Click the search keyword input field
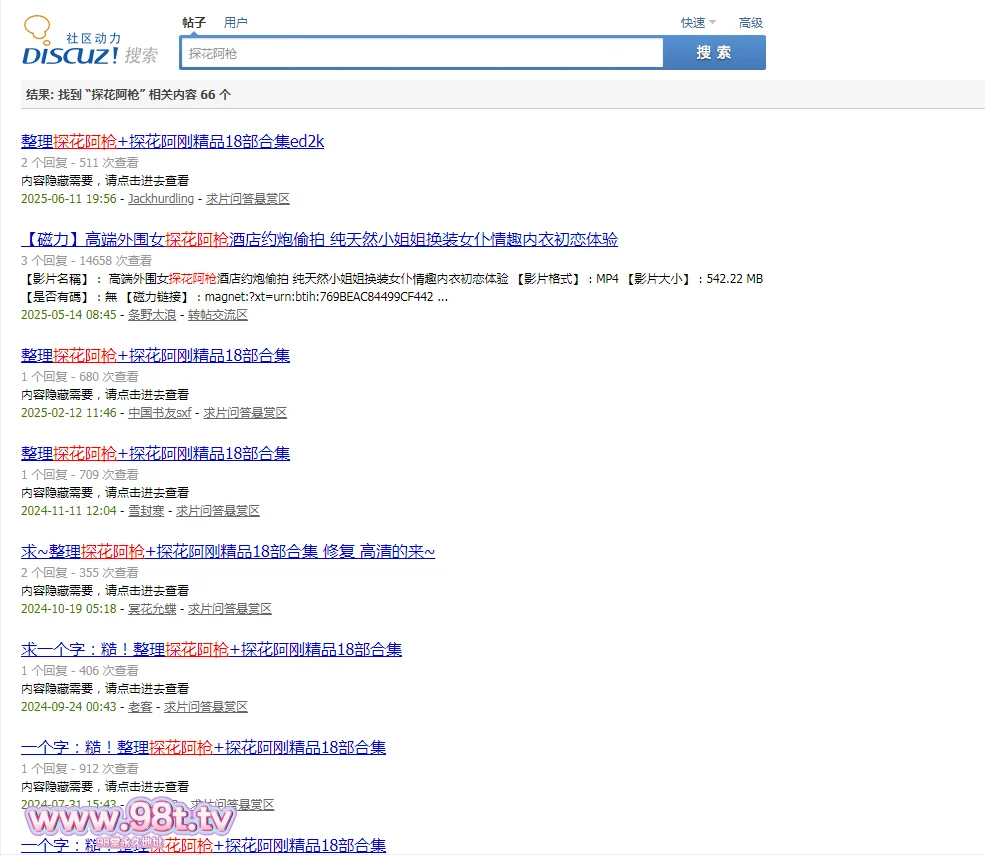This screenshot has width=985, height=857. [x=421, y=53]
